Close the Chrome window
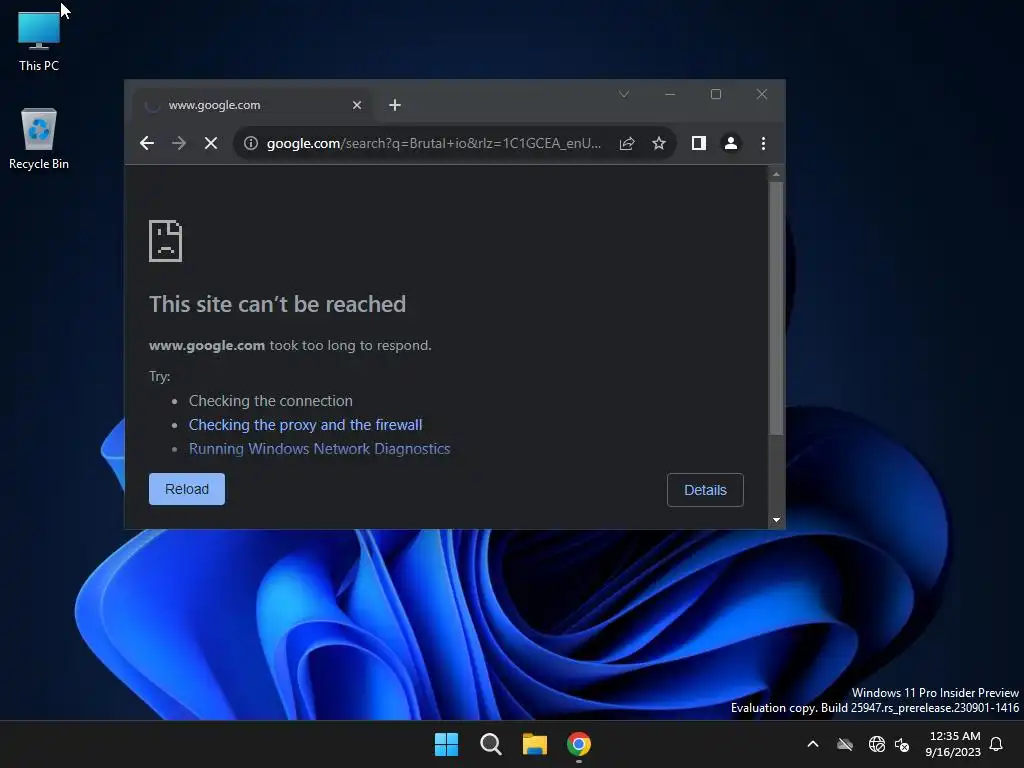Screen dimensions: 1024x768 [762, 94]
